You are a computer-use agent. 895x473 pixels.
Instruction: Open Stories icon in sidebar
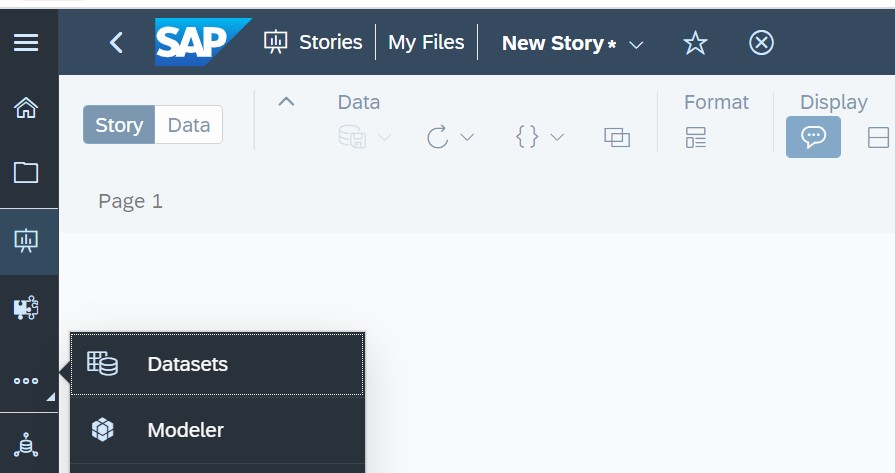[x=26, y=241]
